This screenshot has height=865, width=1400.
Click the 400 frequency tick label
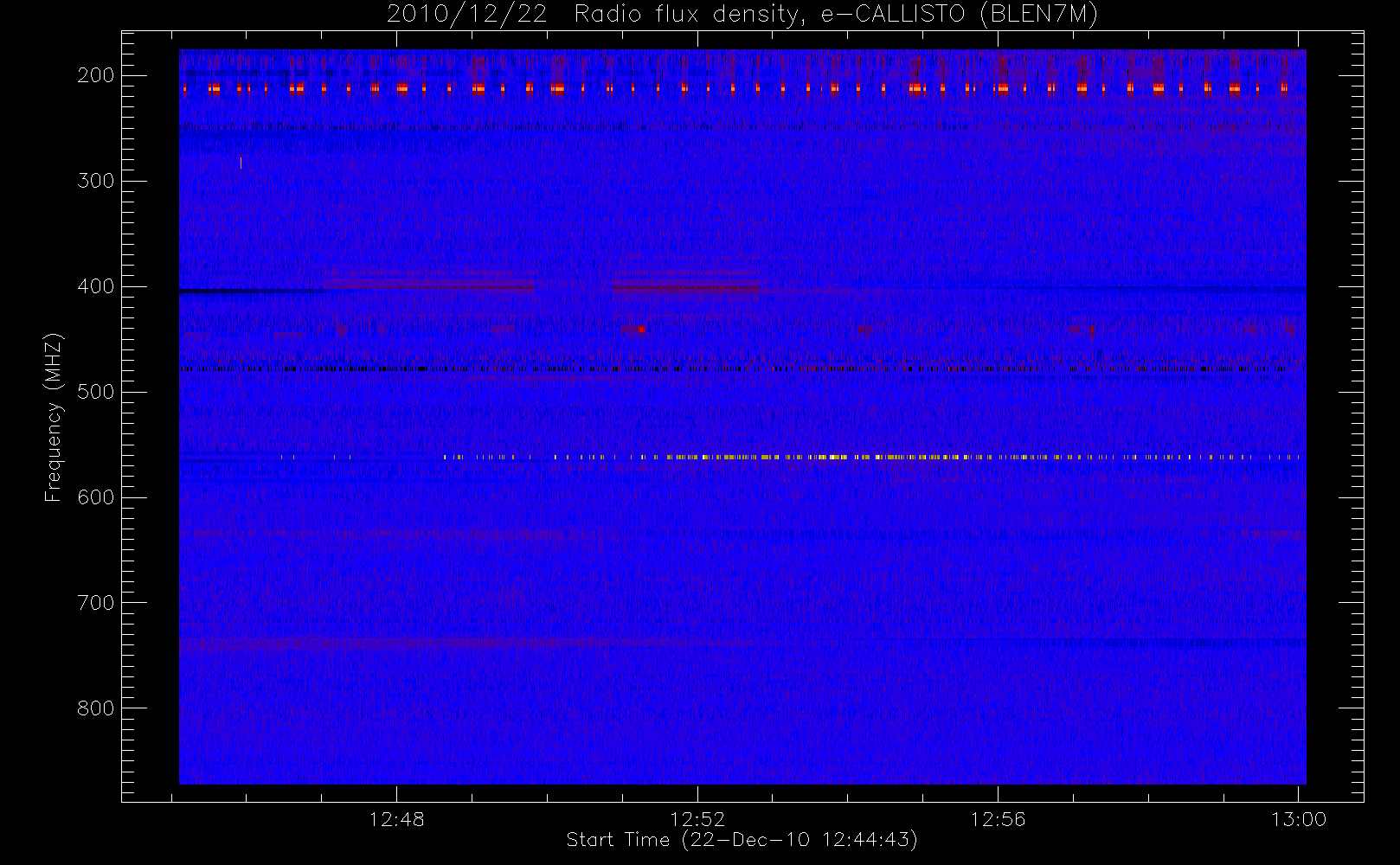[96, 286]
